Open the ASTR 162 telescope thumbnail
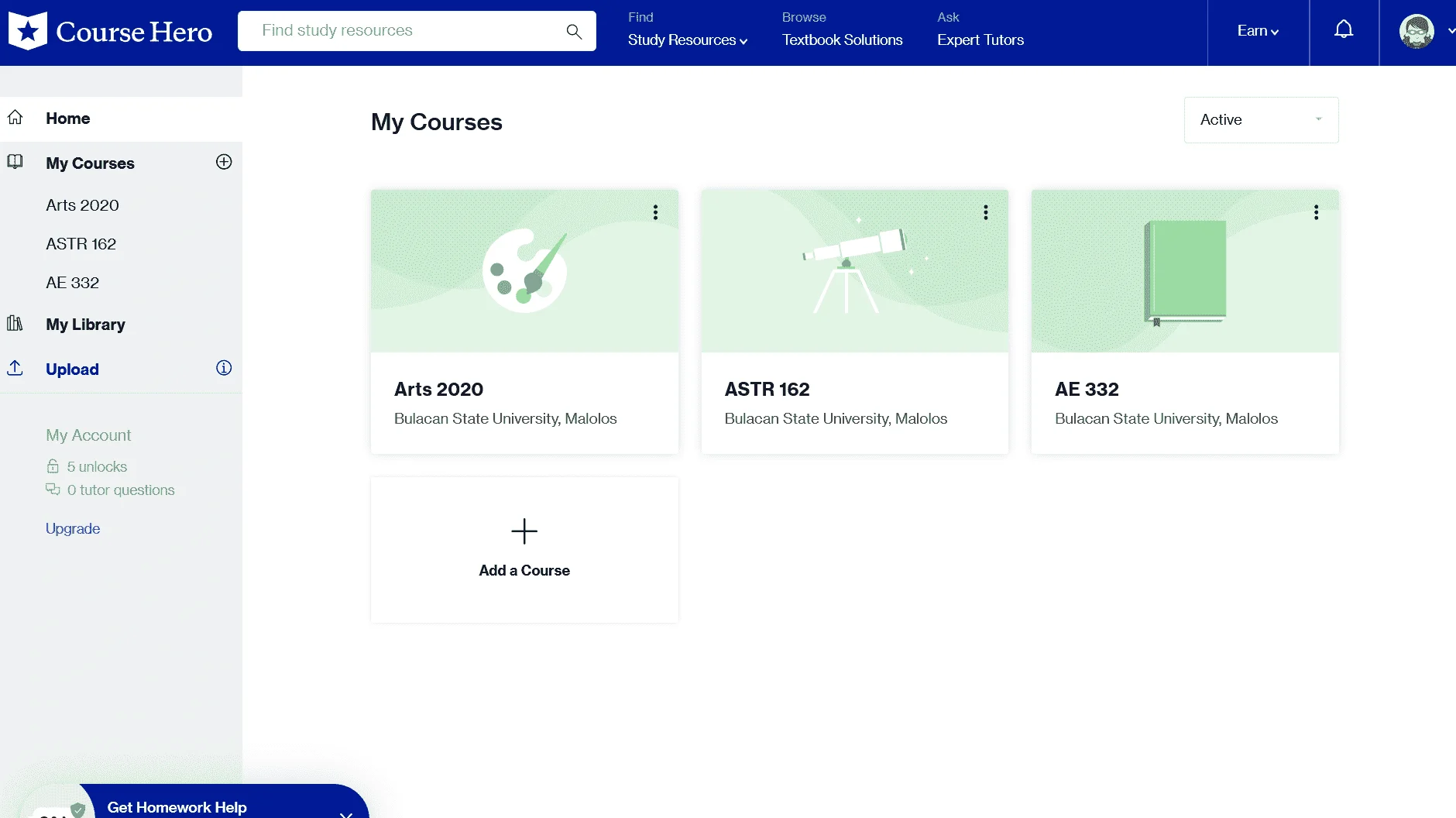This screenshot has height=818, width=1456. click(855, 271)
